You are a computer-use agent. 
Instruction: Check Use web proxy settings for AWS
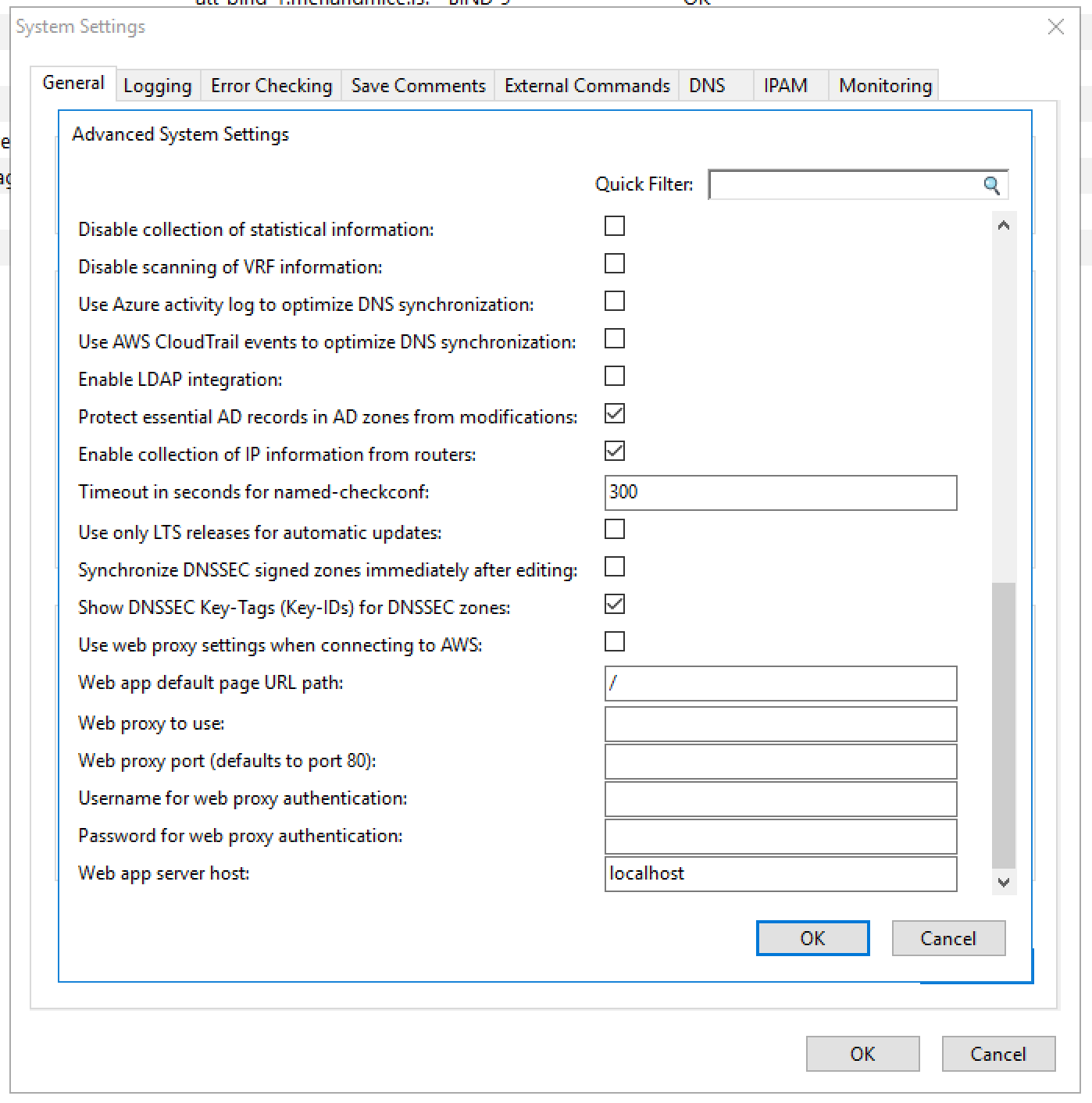pyautogui.click(x=615, y=642)
